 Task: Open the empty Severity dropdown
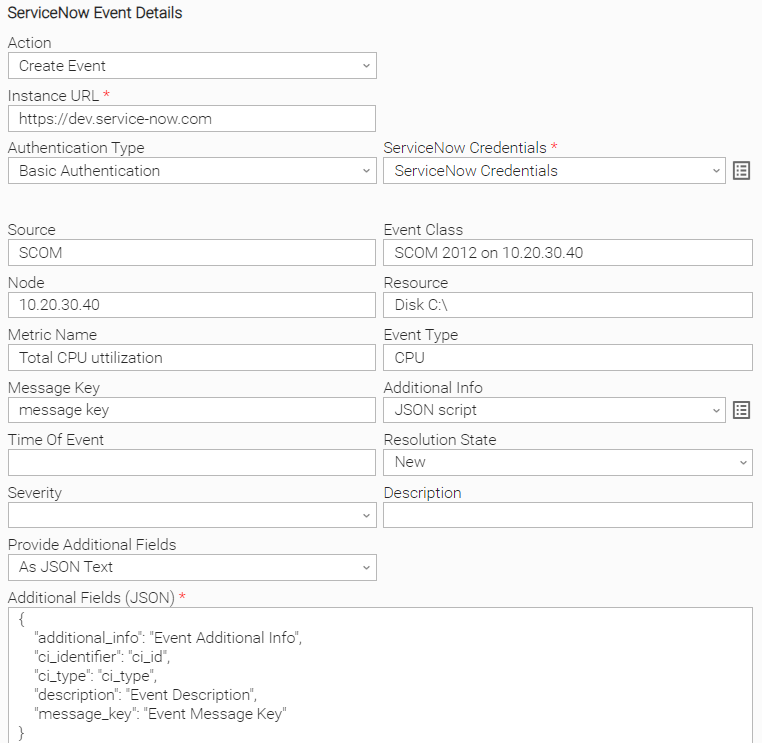coord(192,515)
